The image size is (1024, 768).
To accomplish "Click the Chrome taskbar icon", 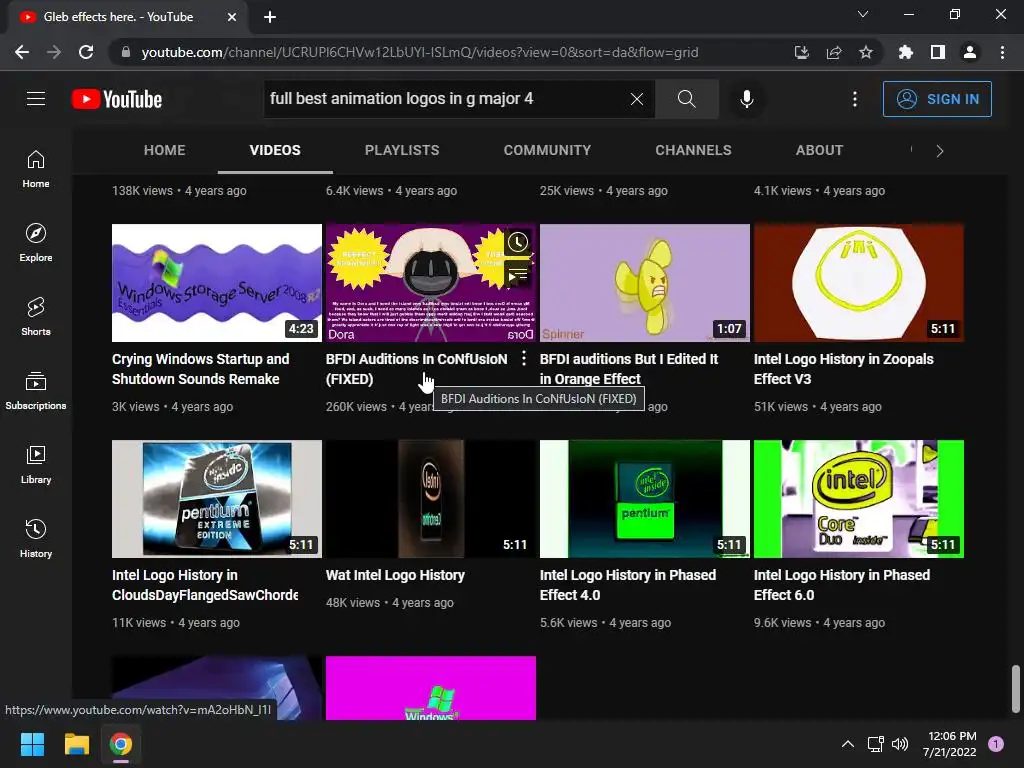I will pos(121,744).
